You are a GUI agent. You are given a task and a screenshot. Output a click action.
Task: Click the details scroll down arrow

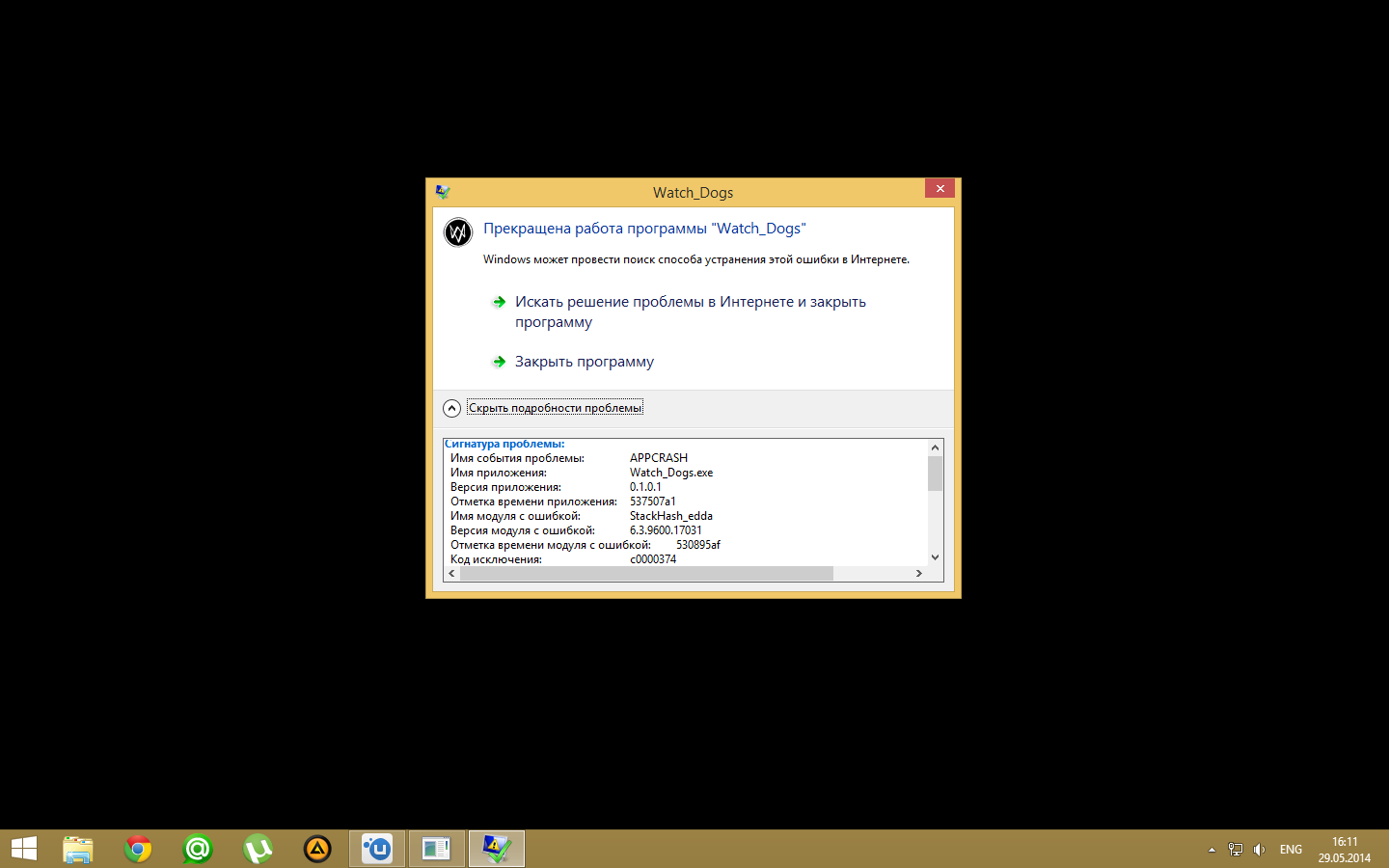pos(935,557)
